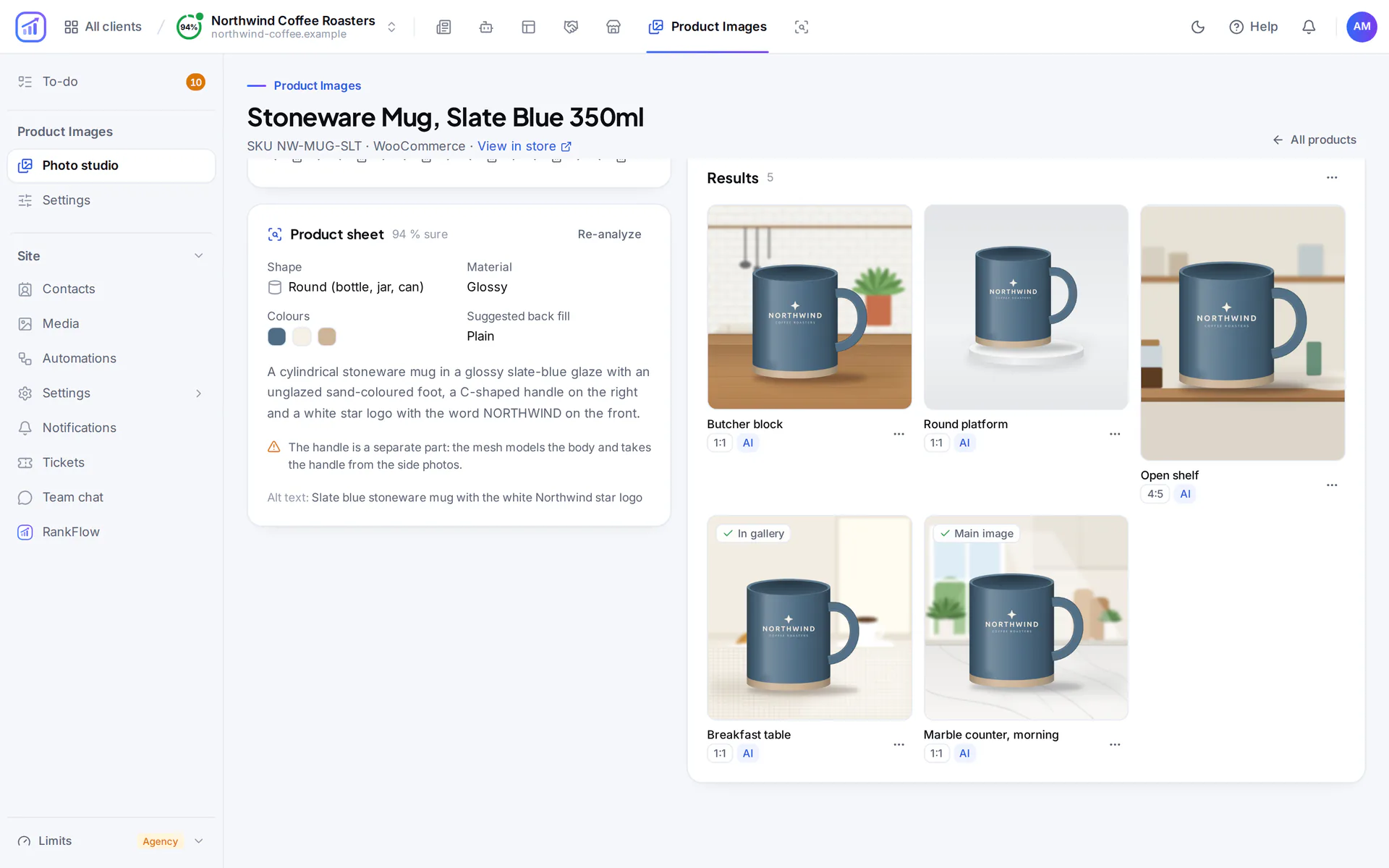This screenshot has width=1389, height=868.
Task: Open more options for Open shelf
Action: tap(1332, 485)
